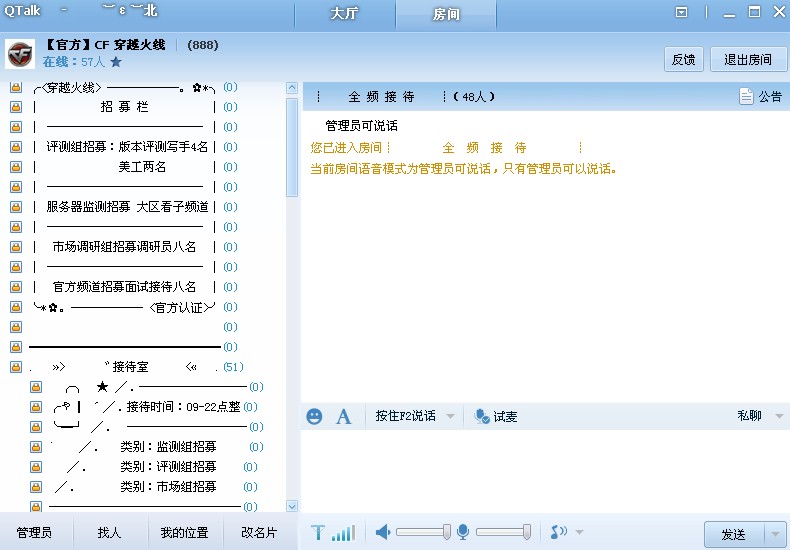This screenshot has width=790, height=550.
Task: Click the room ID (888) text
Action: (203, 45)
